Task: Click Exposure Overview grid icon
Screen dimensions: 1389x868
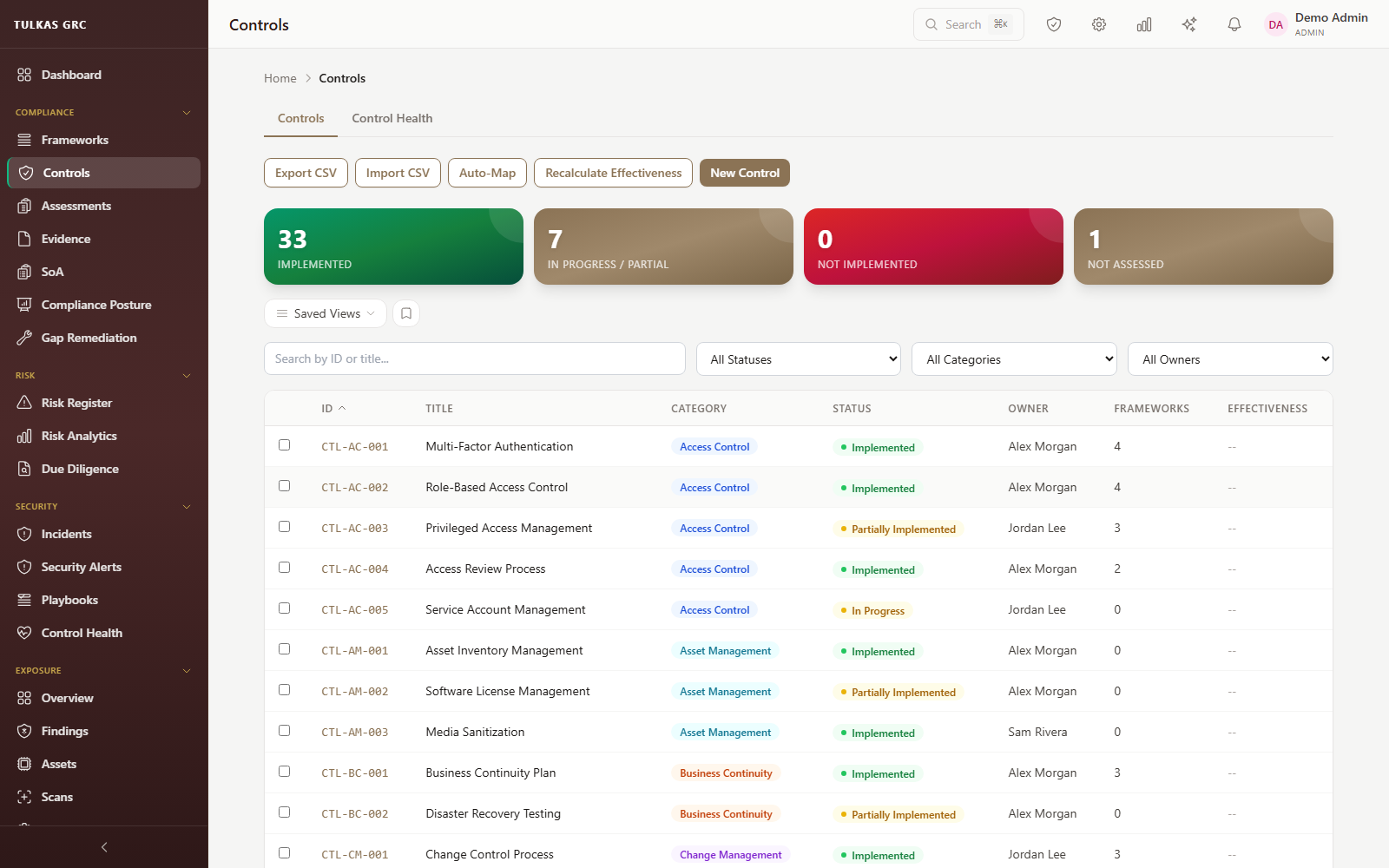Action: pos(24,698)
